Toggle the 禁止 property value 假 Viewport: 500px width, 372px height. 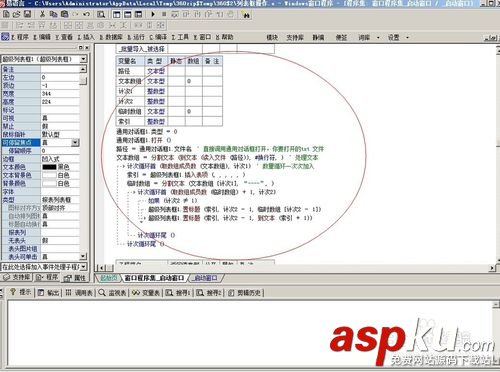(x=60, y=126)
